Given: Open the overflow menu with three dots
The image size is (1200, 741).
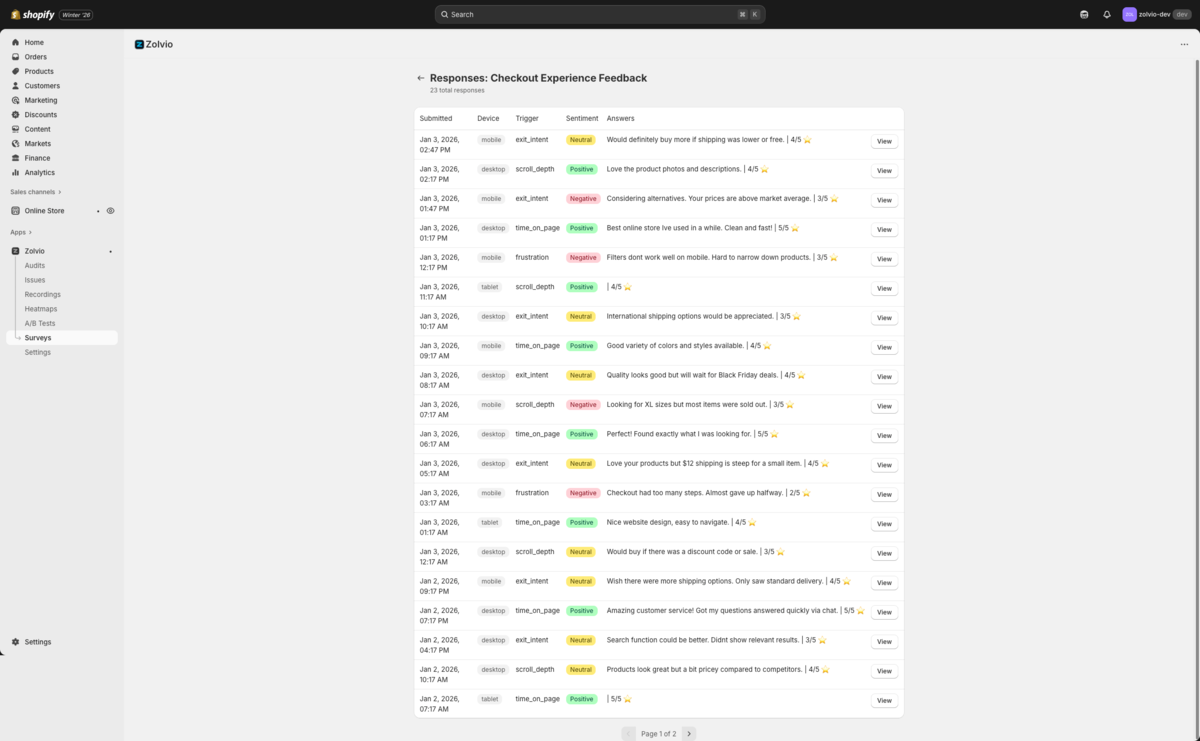Looking at the screenshot, I should tap(1184, 44).
